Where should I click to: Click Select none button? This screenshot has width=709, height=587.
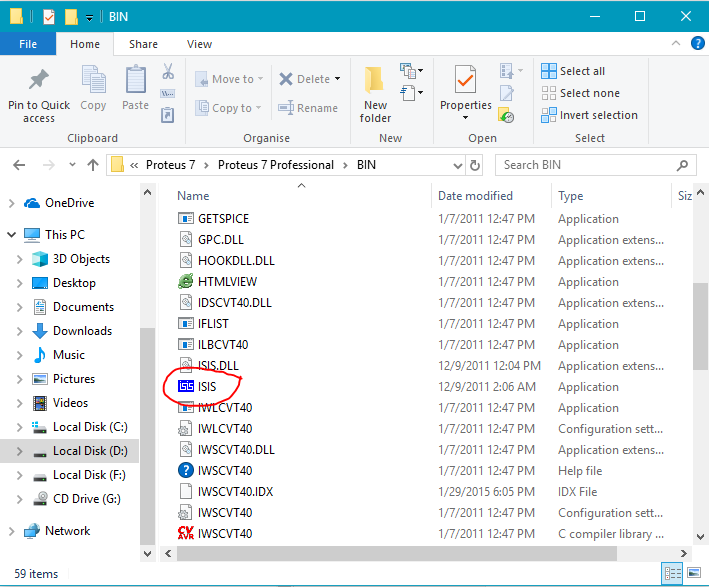point(581,93)
